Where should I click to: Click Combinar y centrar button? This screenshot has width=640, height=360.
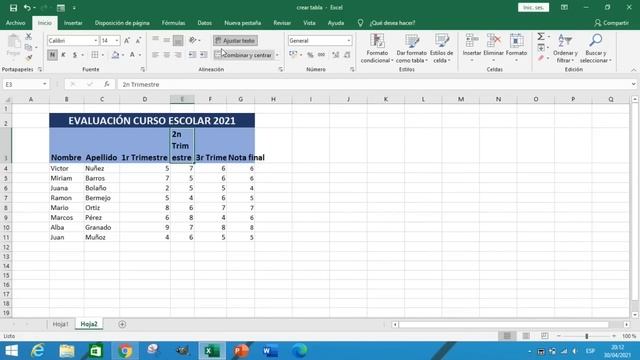pyautogui.click(x=244, y=55)
